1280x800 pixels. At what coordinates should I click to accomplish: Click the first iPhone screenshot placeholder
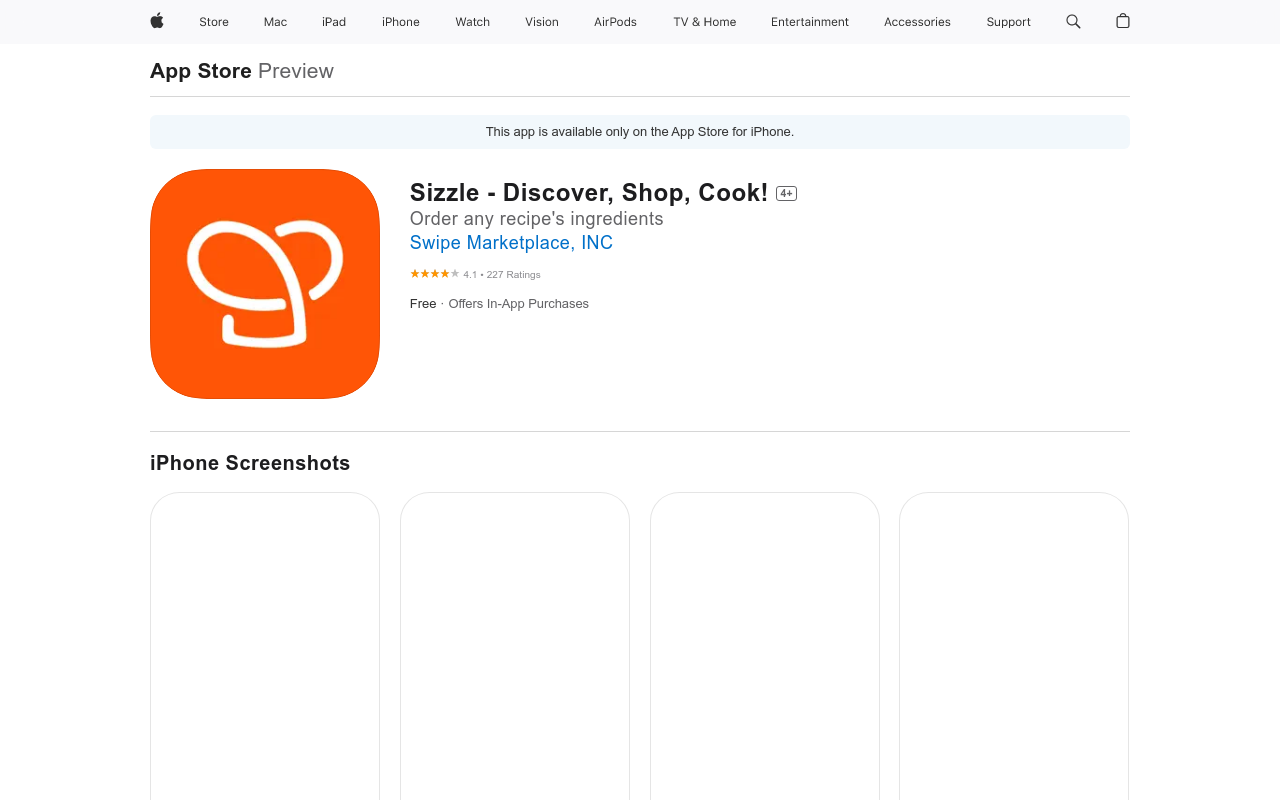click(x=265, y=646)
